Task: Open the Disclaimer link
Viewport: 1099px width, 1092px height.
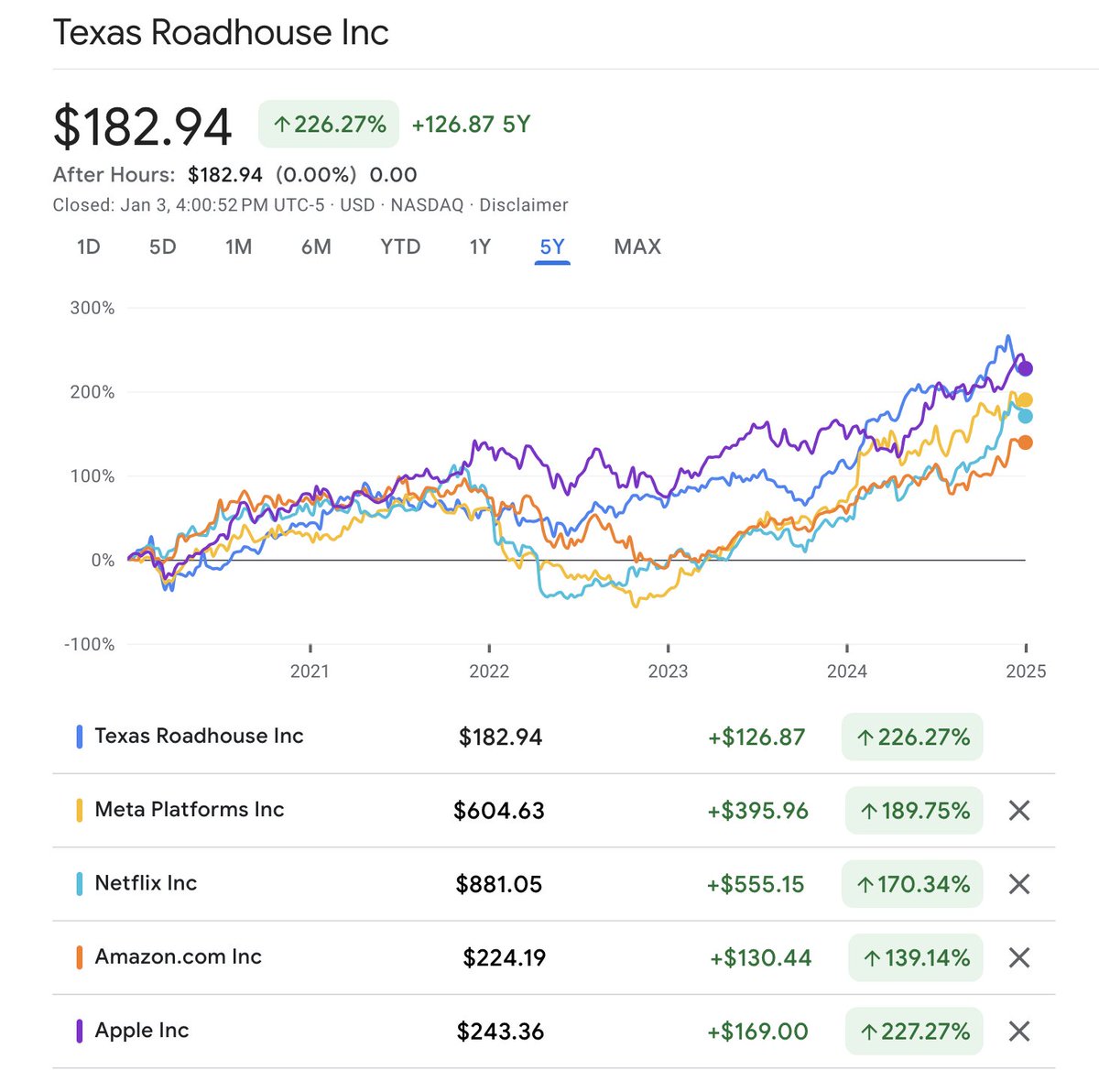Action: [524, 205]
